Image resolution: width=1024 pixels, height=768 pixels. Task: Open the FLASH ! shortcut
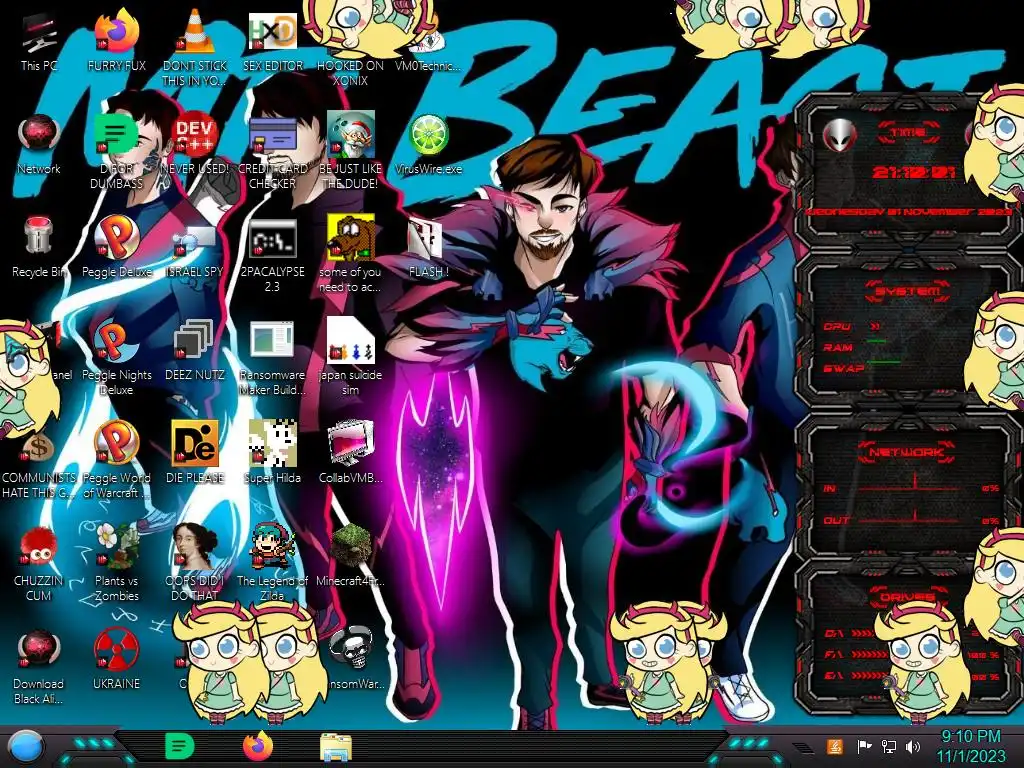[428, 248]
